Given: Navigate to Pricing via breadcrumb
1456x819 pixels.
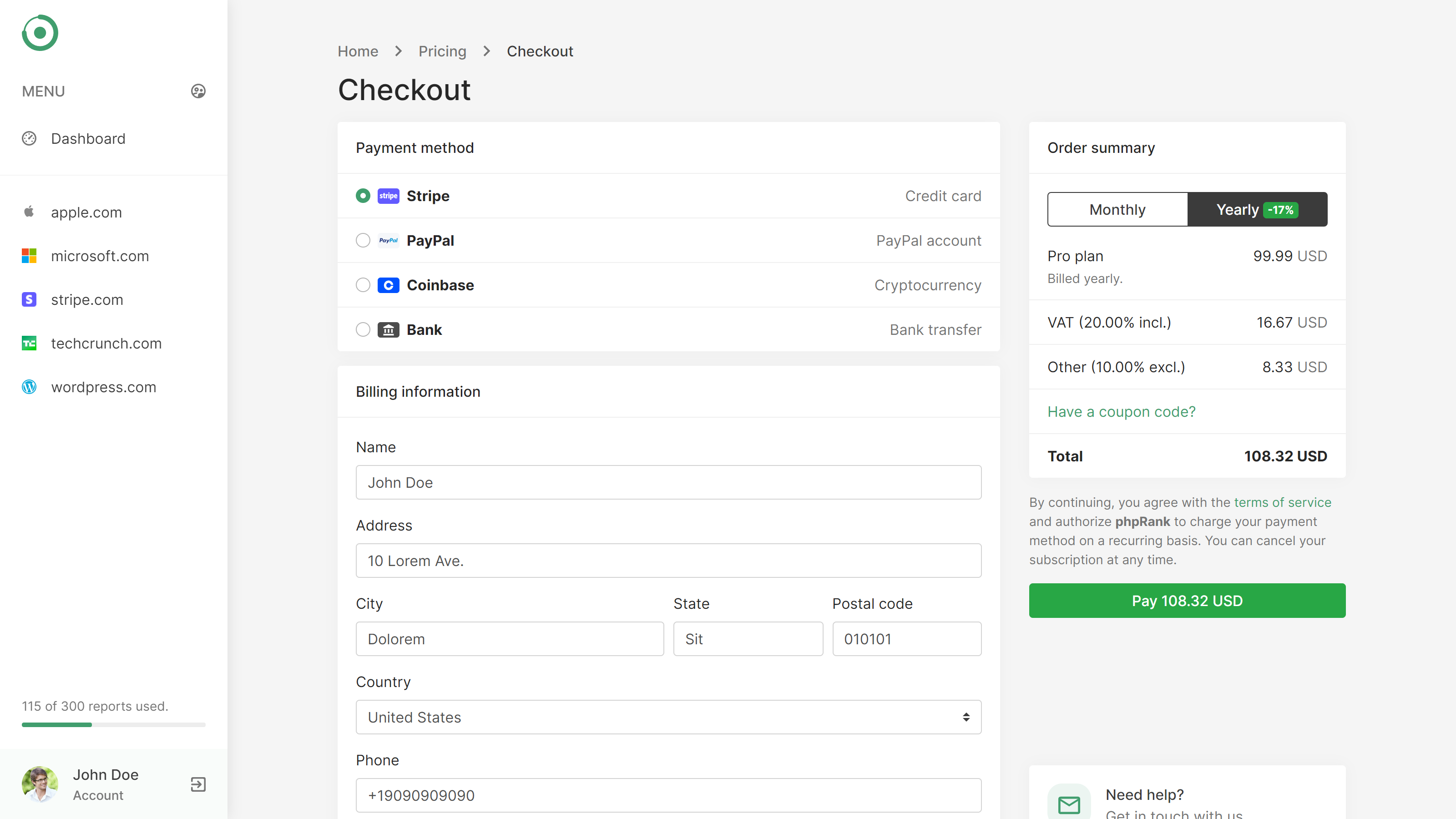Looking at the screenshot, I should coord(442,51).
